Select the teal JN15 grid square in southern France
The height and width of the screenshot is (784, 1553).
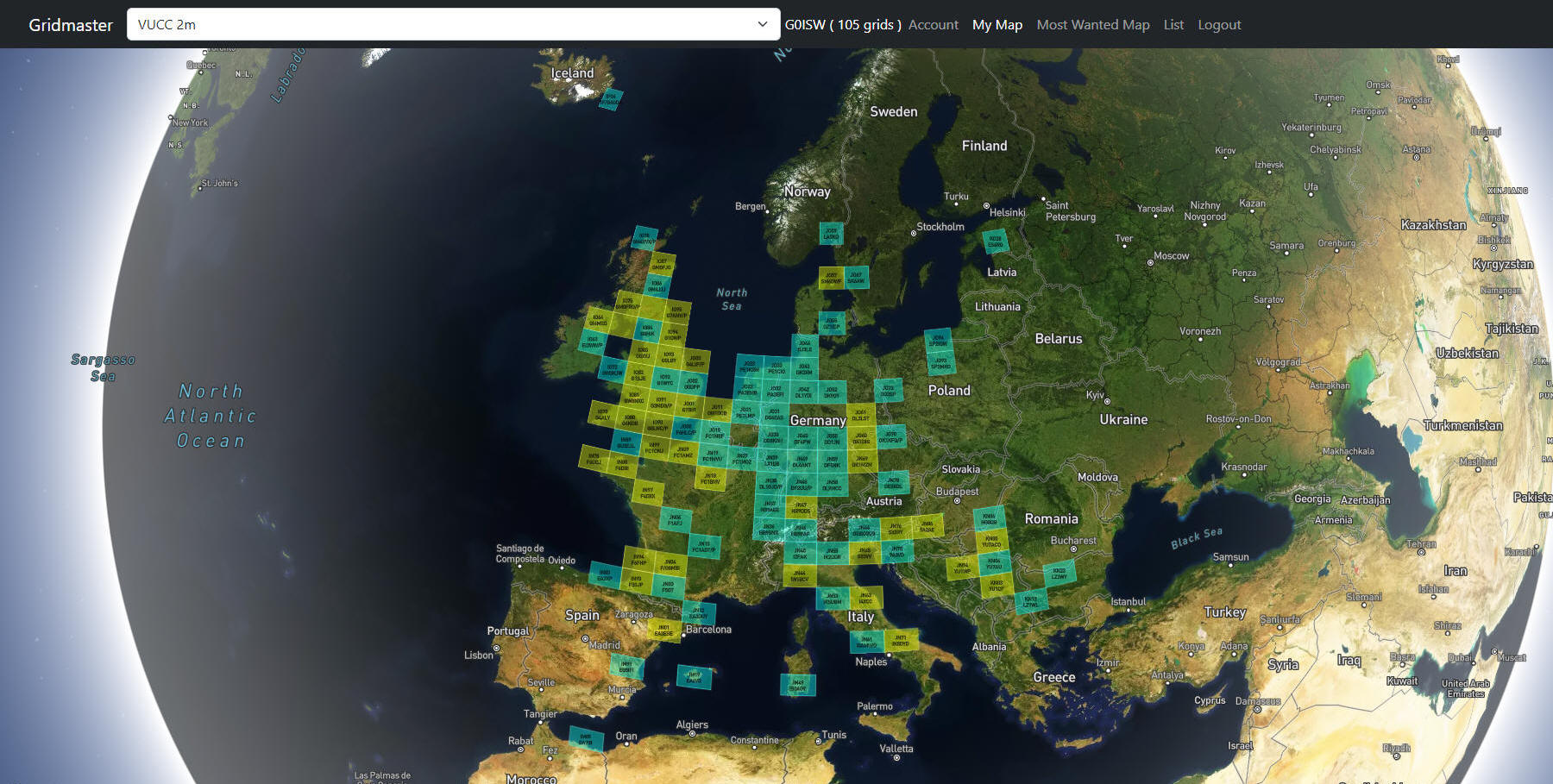[x=704, y=547]
